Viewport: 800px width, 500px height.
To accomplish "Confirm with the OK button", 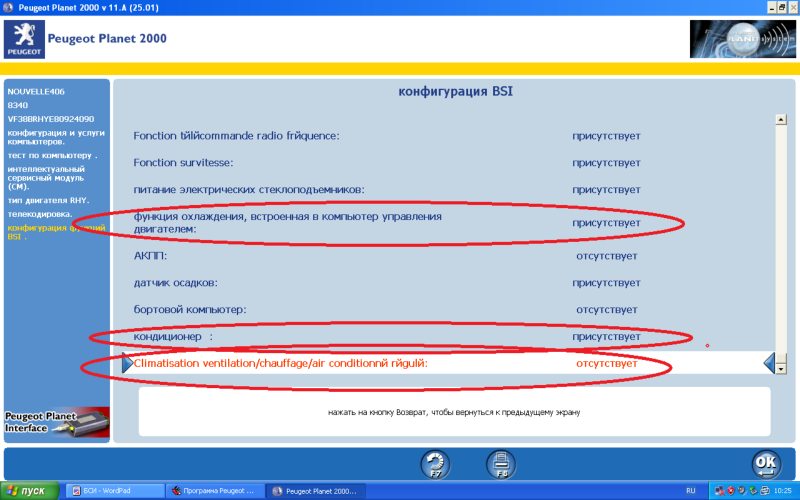I will [766, 464].
